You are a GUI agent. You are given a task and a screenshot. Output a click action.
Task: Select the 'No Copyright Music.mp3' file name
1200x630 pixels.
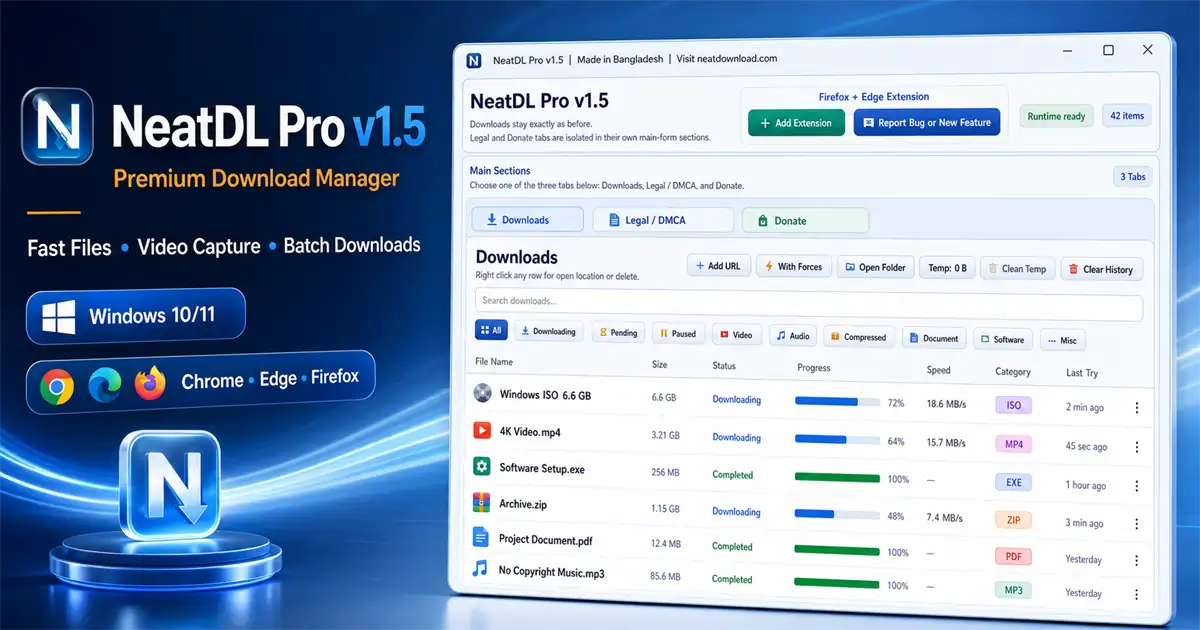click(552, 573)
